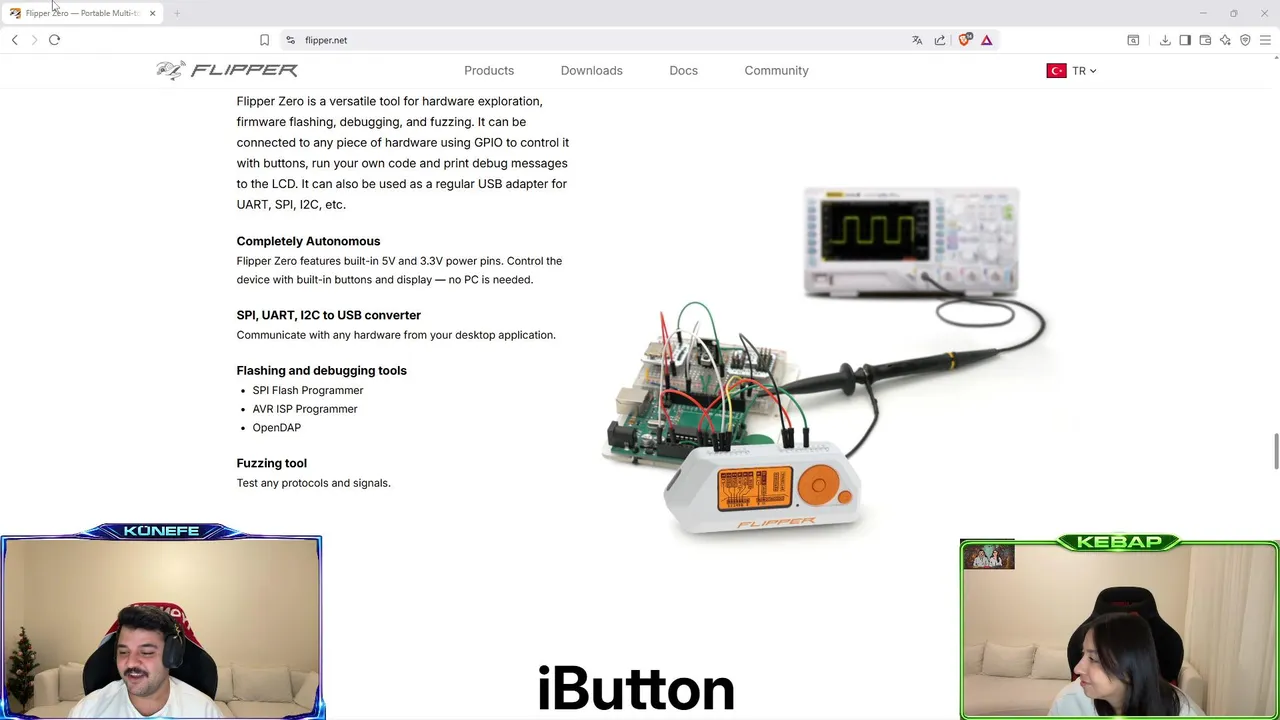The height and width of the screenshot is (720, 1280).
Task: Click the 'Completely Autonomous' heading
Action: (x=308, y=241)
